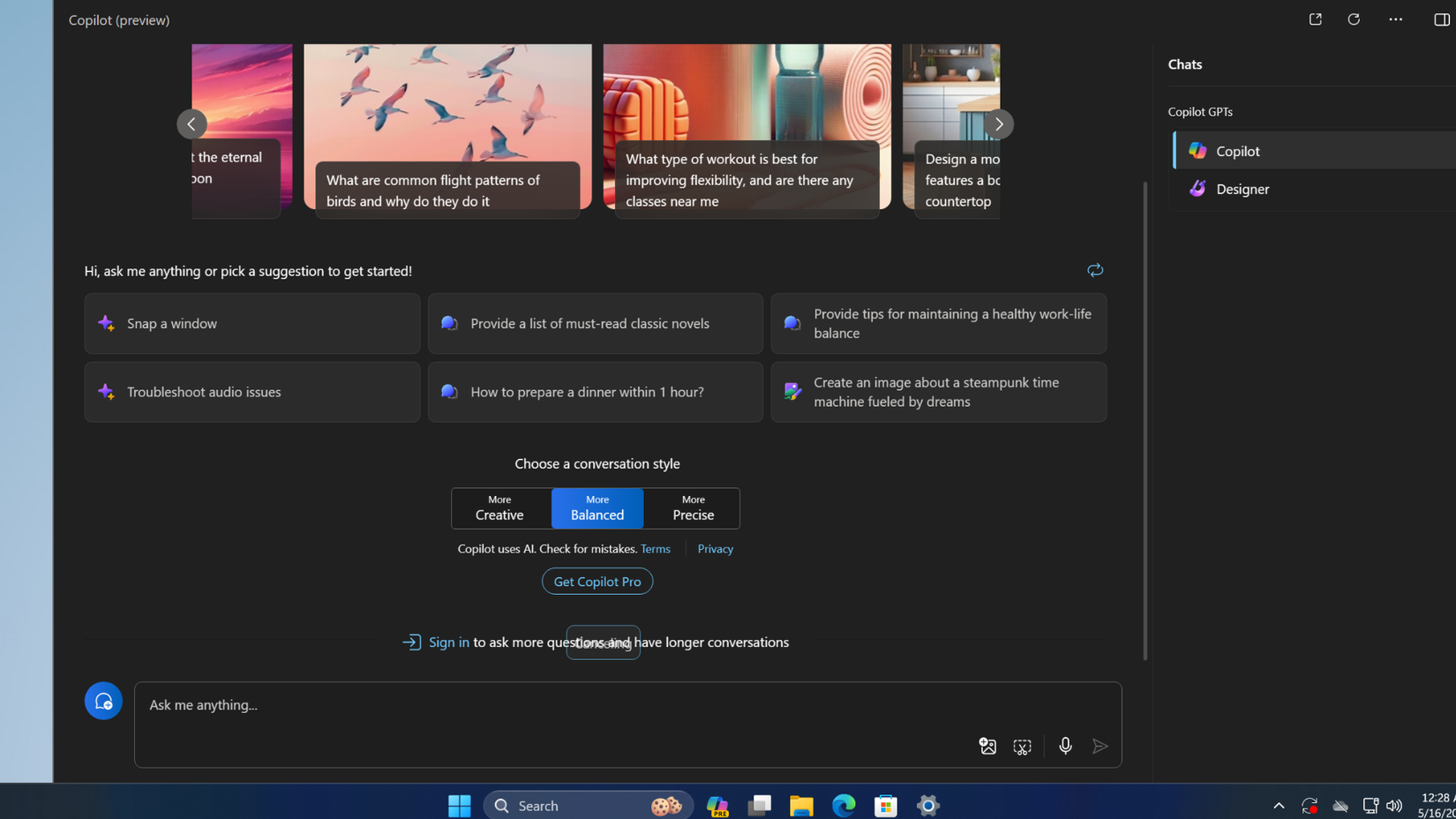Select Copilot from the Copilot GPTs list
Viewport: 1456px width, 819px height.
pyautogui.click(x=1235, y=150)
